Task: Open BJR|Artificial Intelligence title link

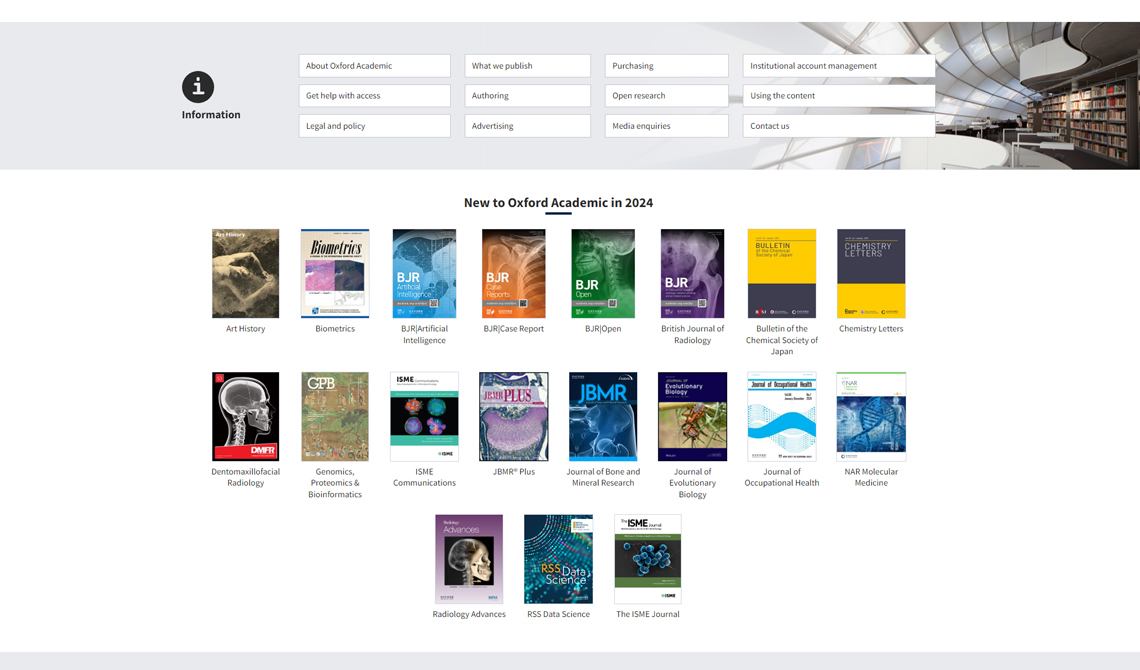Action: pos(425,334)
